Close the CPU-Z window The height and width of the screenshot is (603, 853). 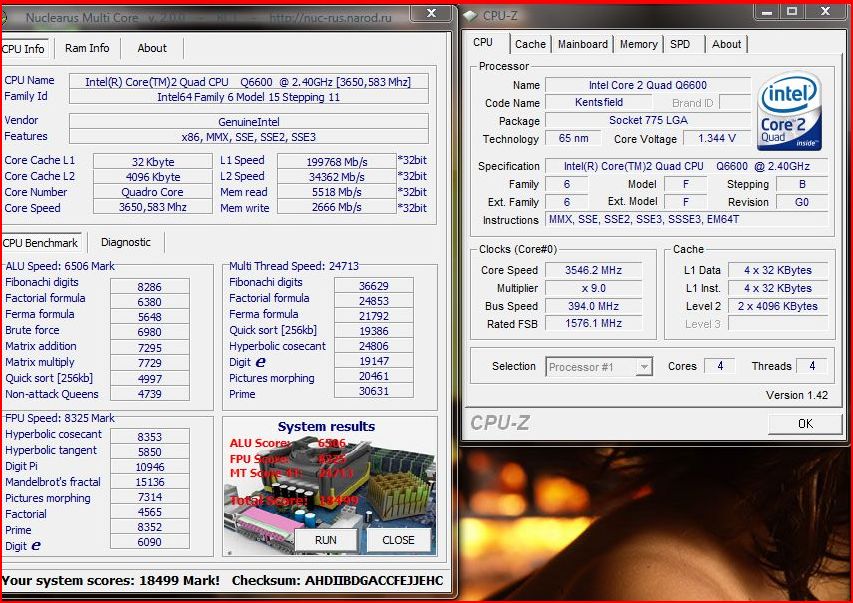pos(825,11)
